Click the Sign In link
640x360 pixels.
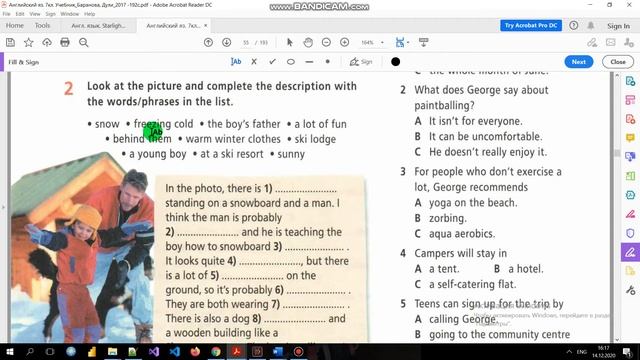pos(618,26)
